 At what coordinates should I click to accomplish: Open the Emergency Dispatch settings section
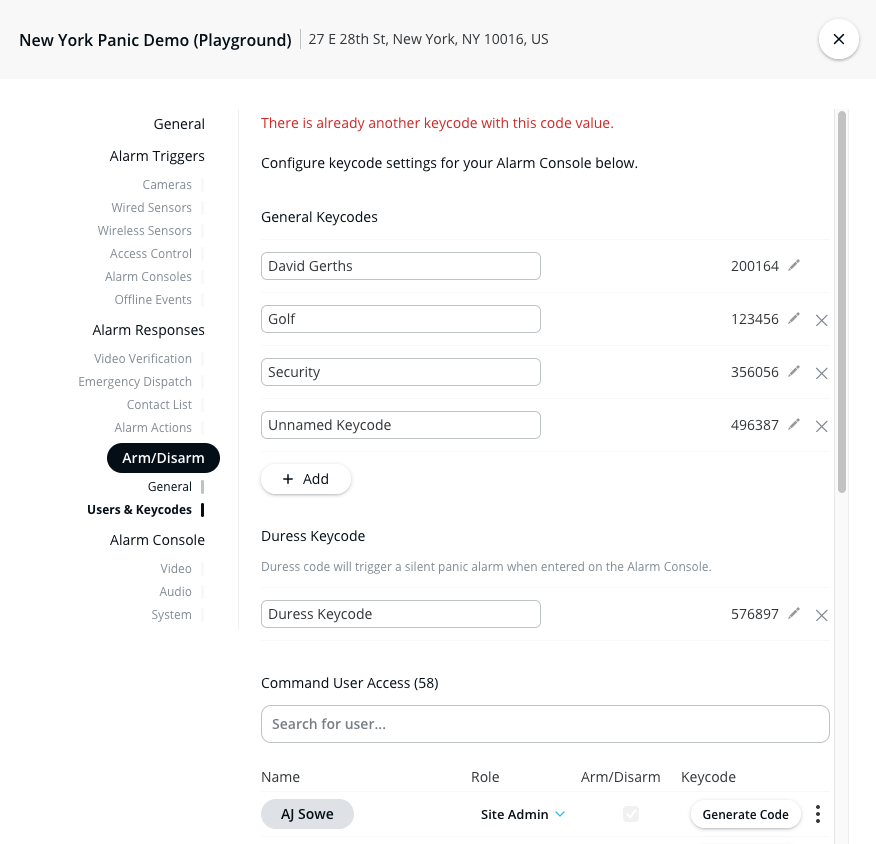[135, 382]
